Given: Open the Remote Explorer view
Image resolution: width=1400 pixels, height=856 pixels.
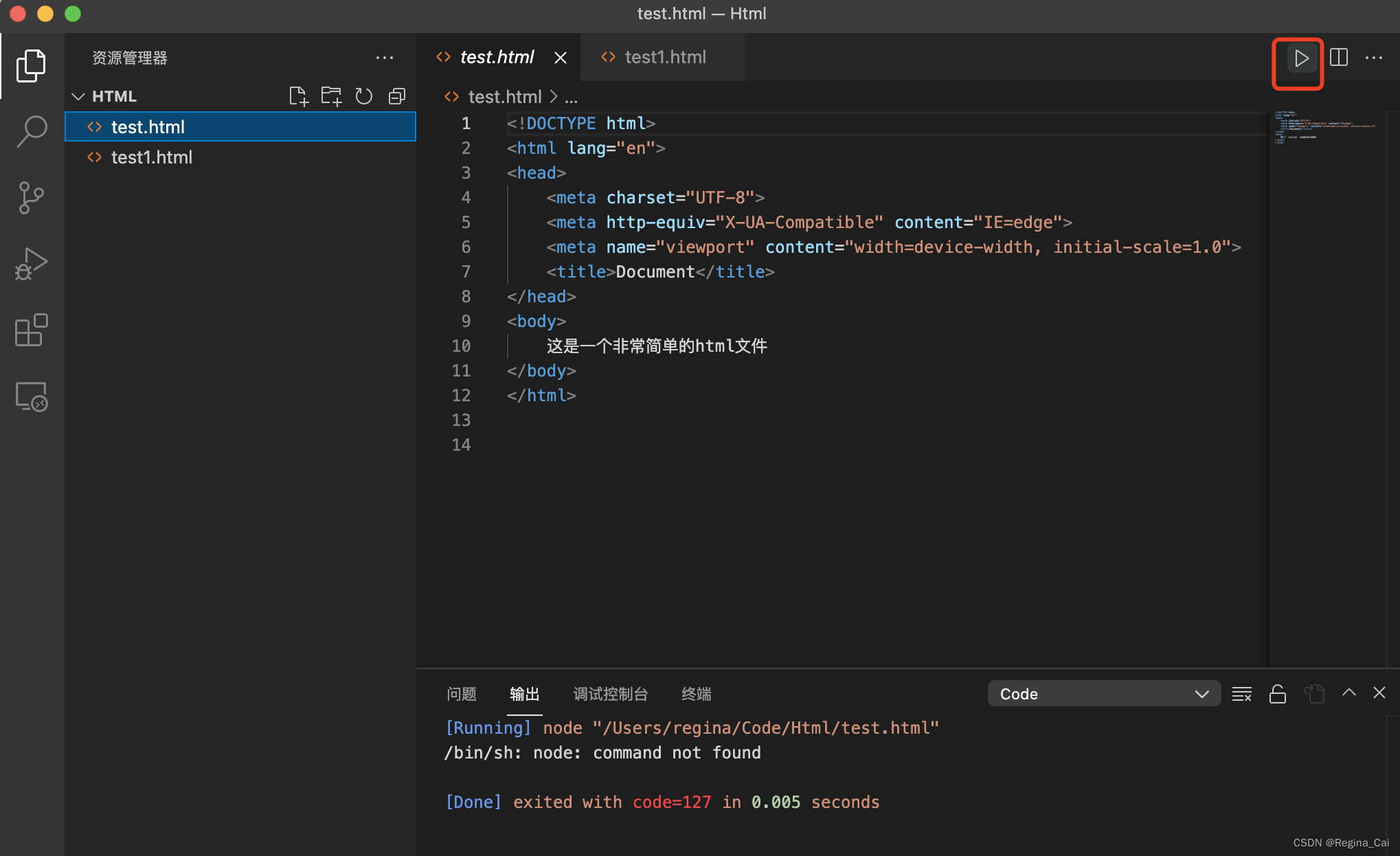Looking at the screenshot, I should pos(32,396).
